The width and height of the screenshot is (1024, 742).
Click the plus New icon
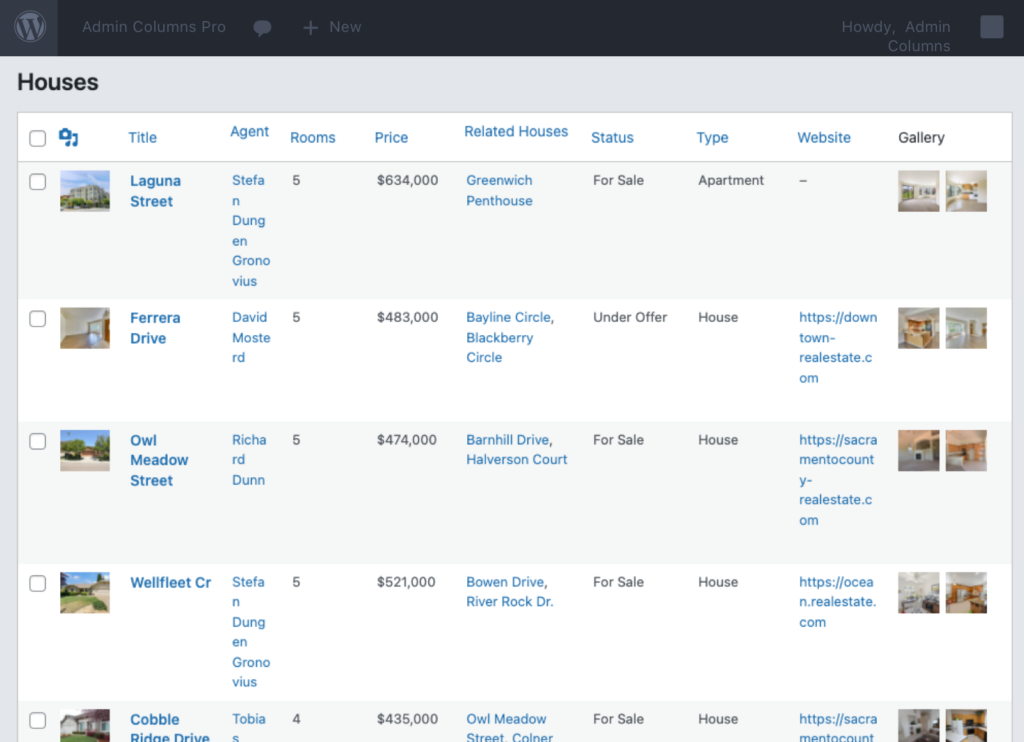(310, 27)
